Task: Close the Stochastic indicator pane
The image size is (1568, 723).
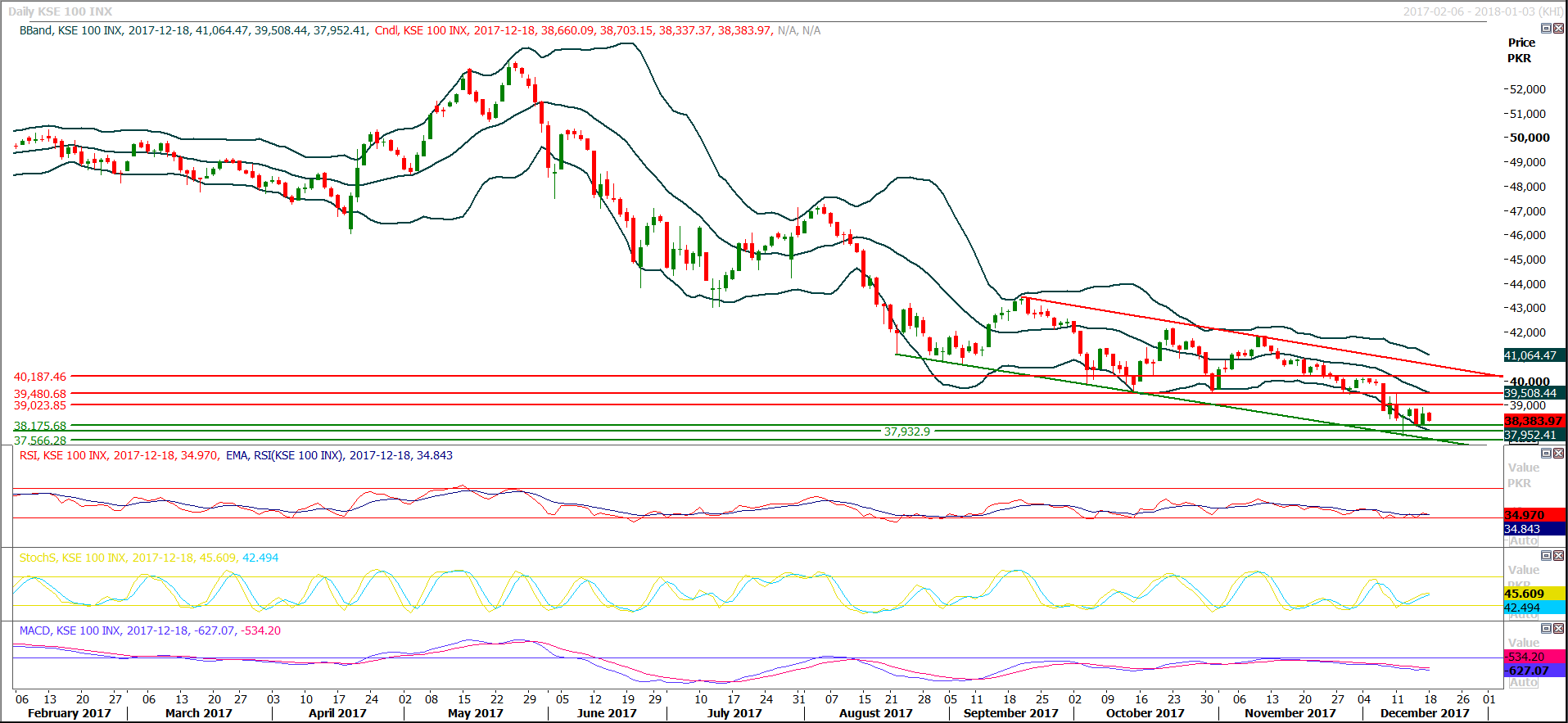Action: point(1558,556)
